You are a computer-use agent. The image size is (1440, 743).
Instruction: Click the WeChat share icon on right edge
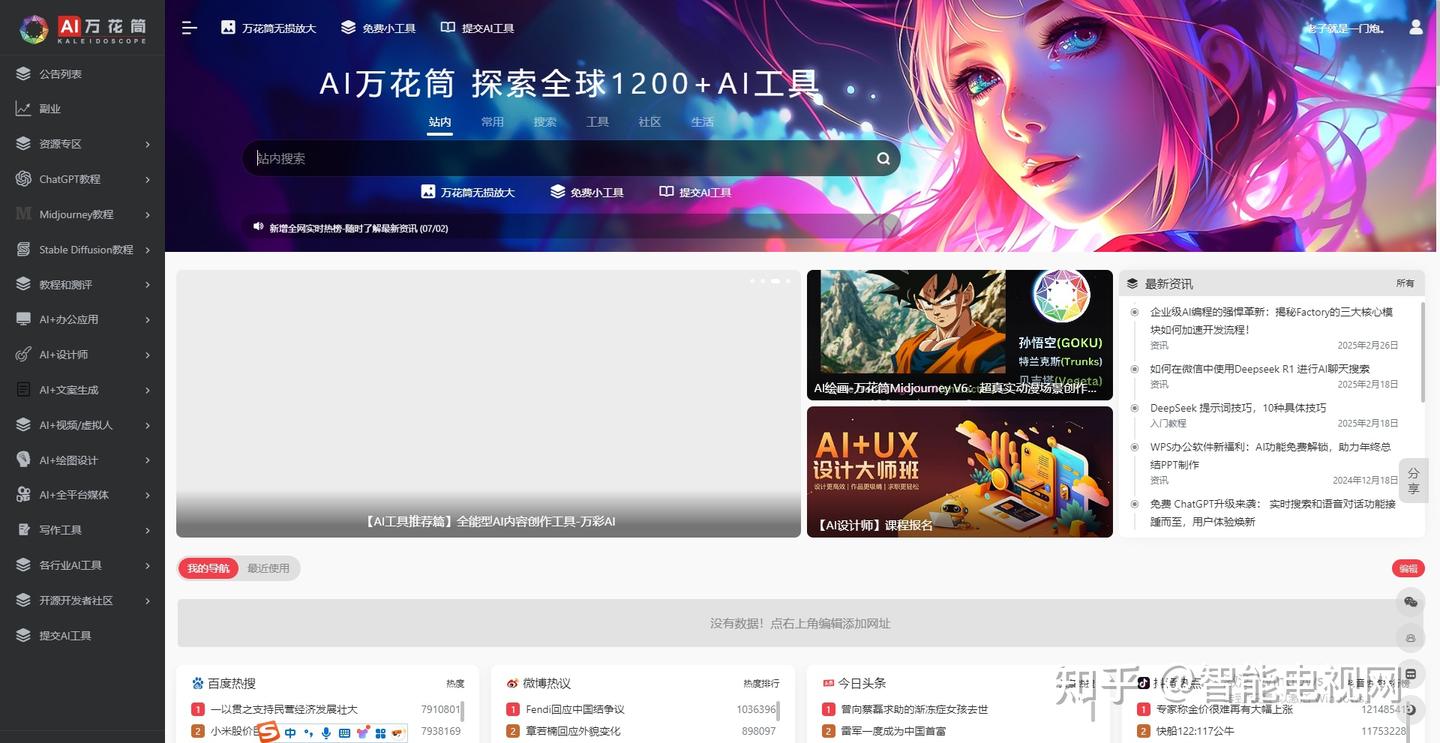tap(1410, 601)
